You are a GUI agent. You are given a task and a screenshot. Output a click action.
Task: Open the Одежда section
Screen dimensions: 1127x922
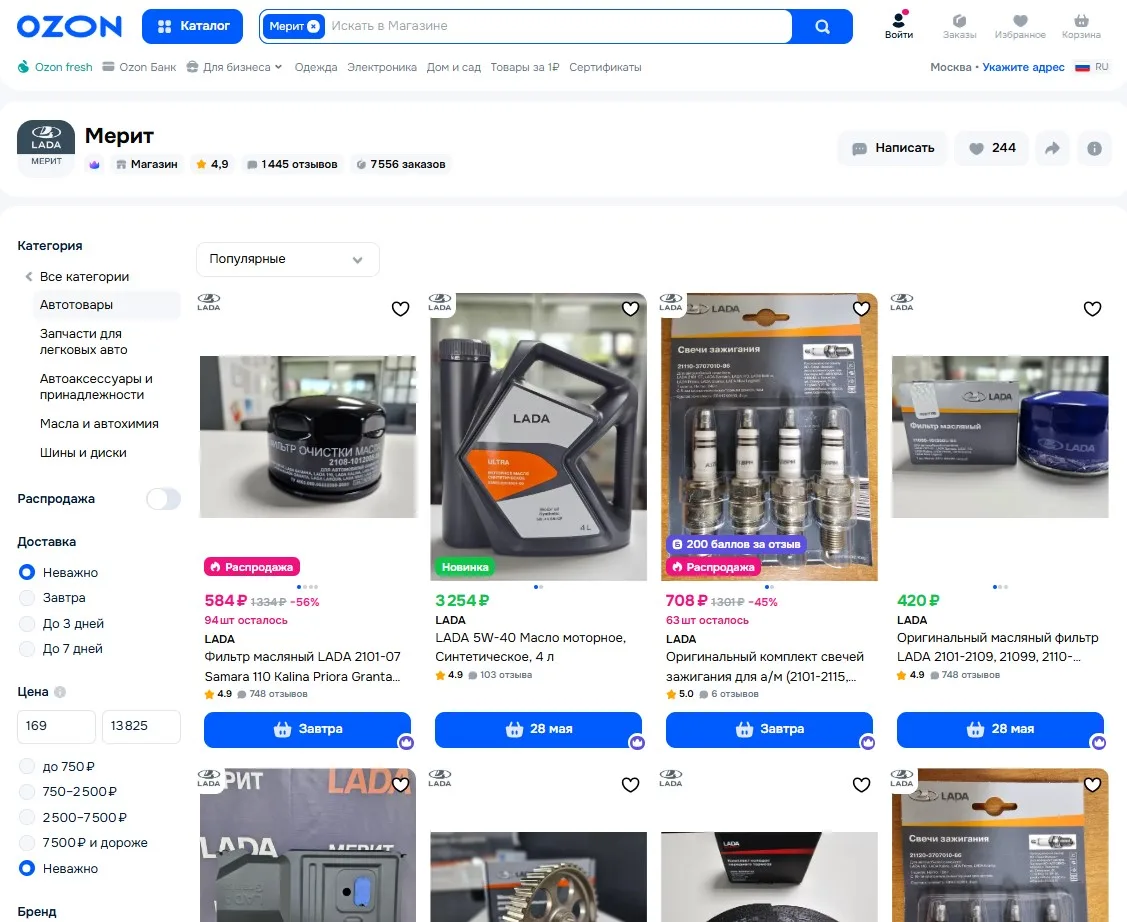click(x=316, y=67)
